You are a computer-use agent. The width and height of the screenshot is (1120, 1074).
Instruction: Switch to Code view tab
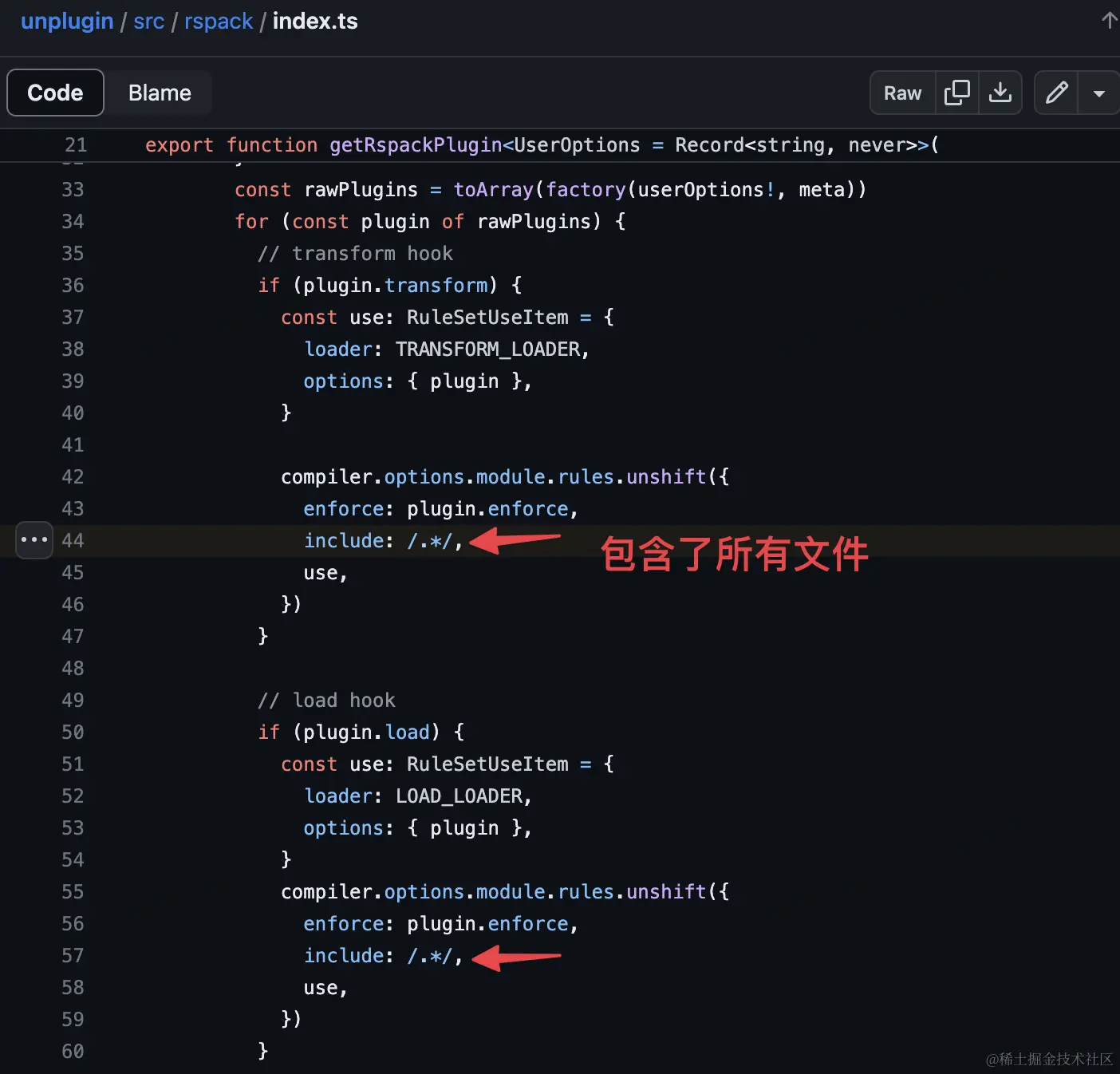[x=55, y=93]
